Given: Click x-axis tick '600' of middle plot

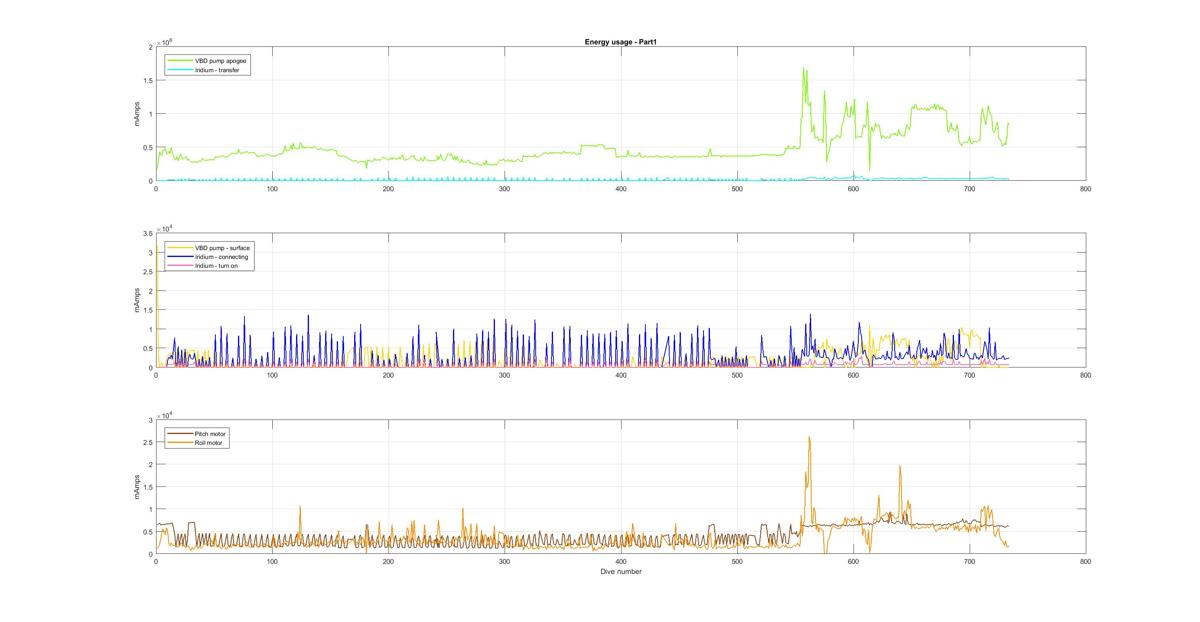Looking at the screenshot, I should coord(853,375).
